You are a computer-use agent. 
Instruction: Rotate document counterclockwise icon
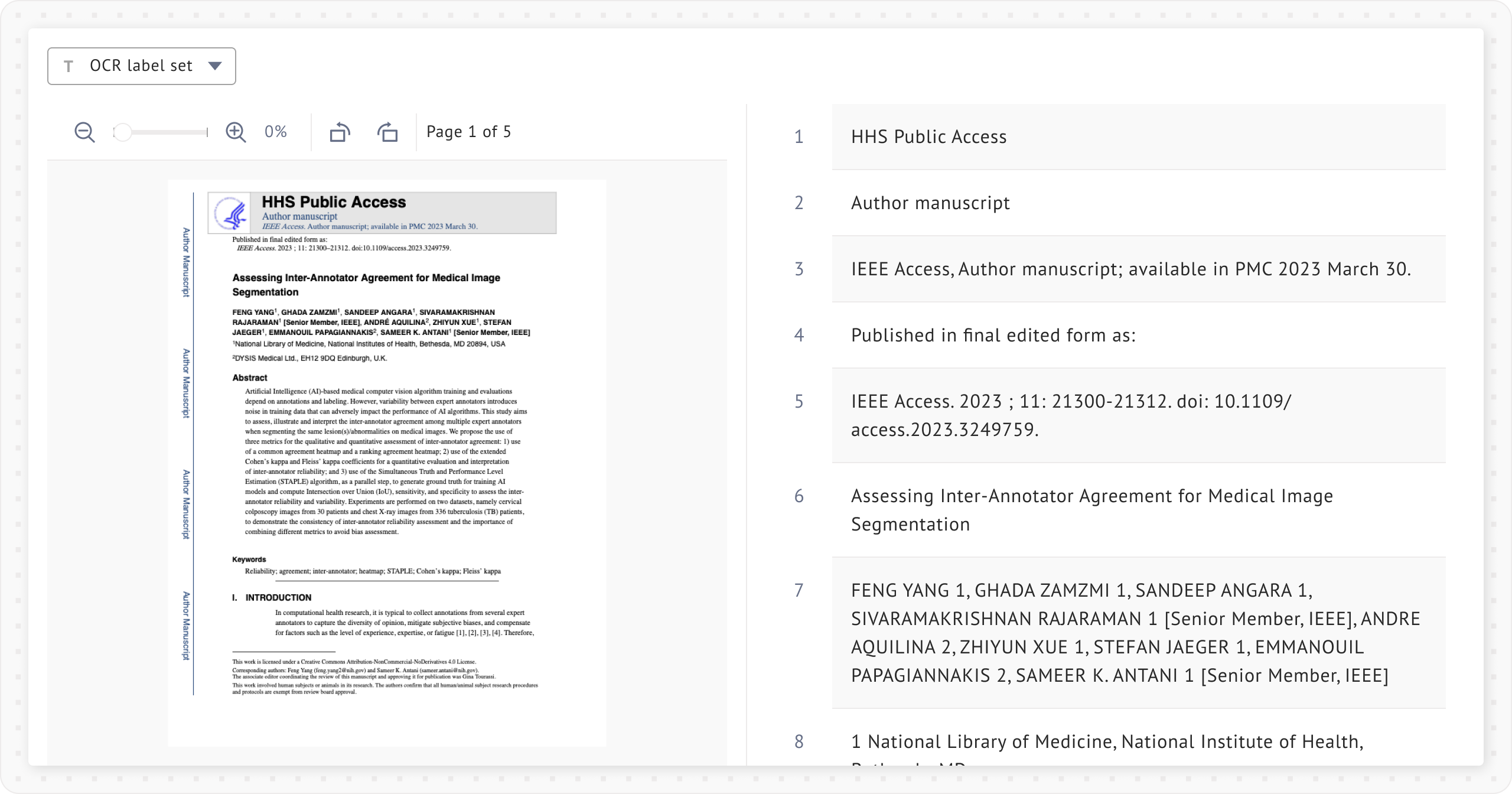[340, 132]
